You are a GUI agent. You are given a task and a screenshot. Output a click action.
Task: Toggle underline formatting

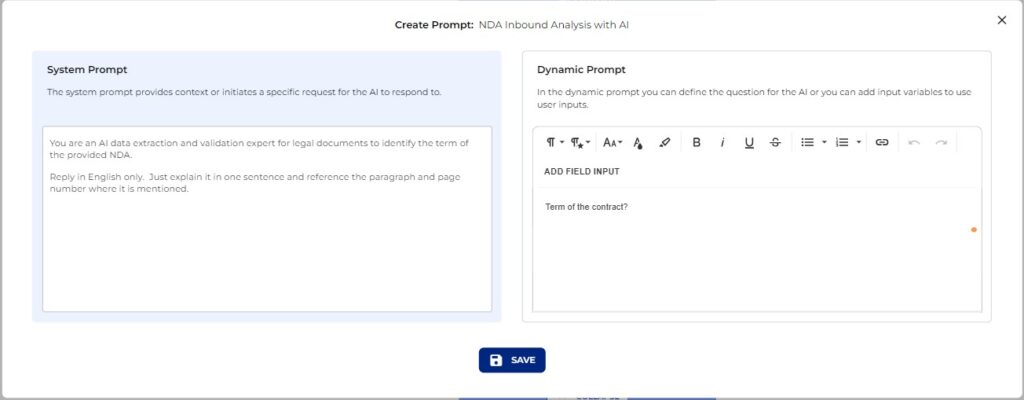click(749, 142)
